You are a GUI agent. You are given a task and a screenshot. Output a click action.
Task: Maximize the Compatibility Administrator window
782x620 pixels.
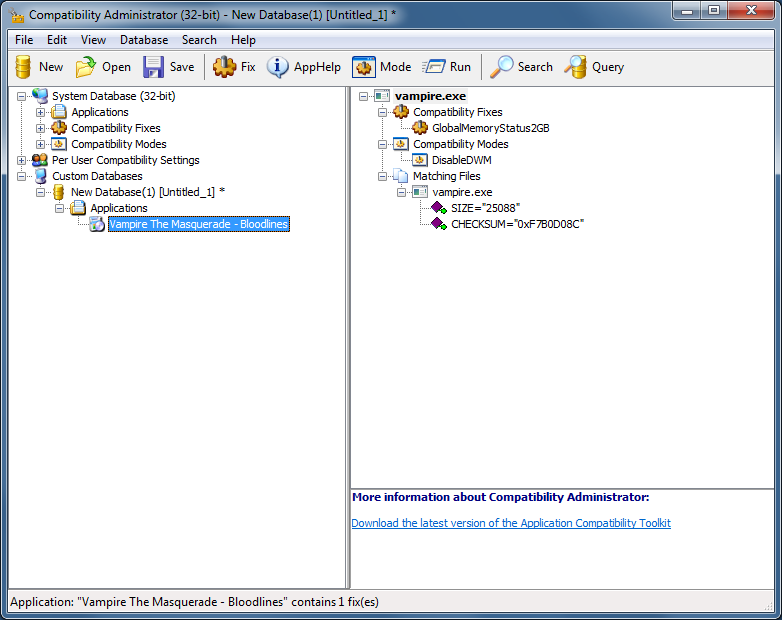click(x=714, y=10)
